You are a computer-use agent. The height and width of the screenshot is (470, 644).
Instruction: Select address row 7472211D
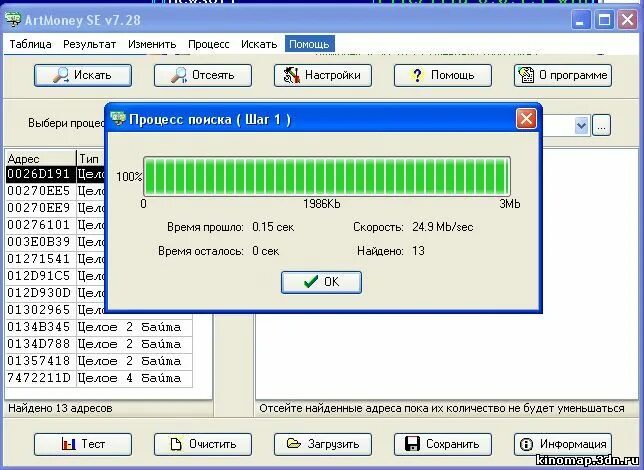tap(99, 378)
